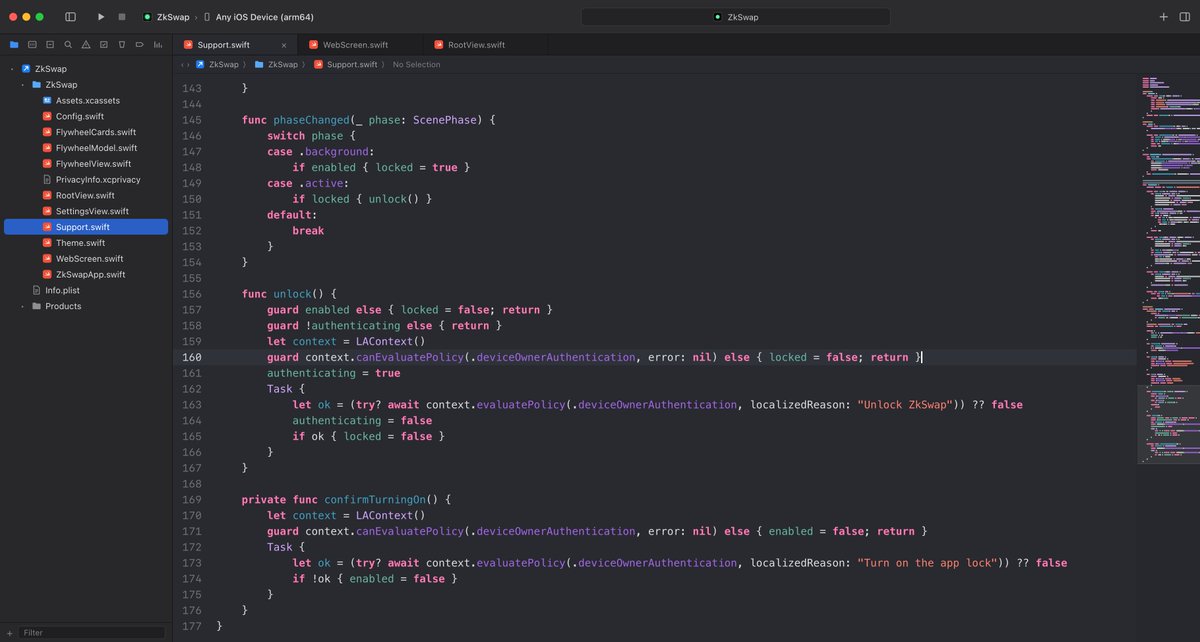
Task: Choose the Any iOS Device destination
Action: pyautogui.click(x=257, y=17)
